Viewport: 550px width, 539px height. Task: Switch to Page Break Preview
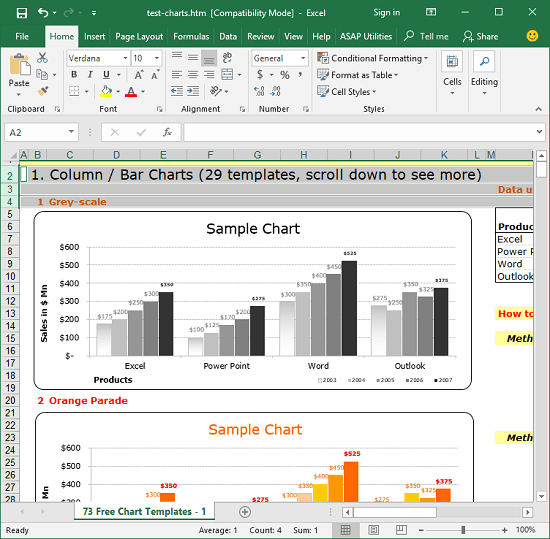[401, 530]
